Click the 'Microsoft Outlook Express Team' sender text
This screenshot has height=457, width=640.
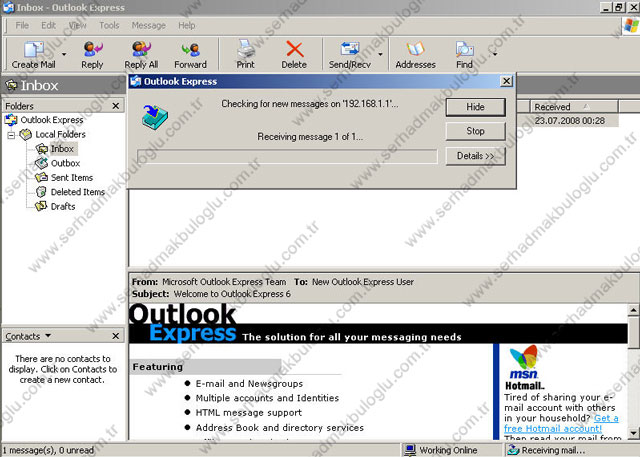pyautogui.click(x=224, y=282)
